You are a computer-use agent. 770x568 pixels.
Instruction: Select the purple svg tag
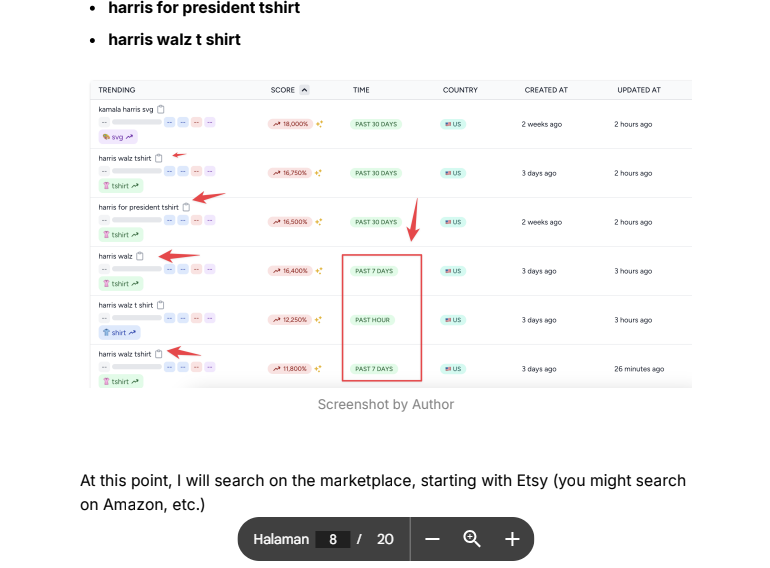(x=118, y=137)
